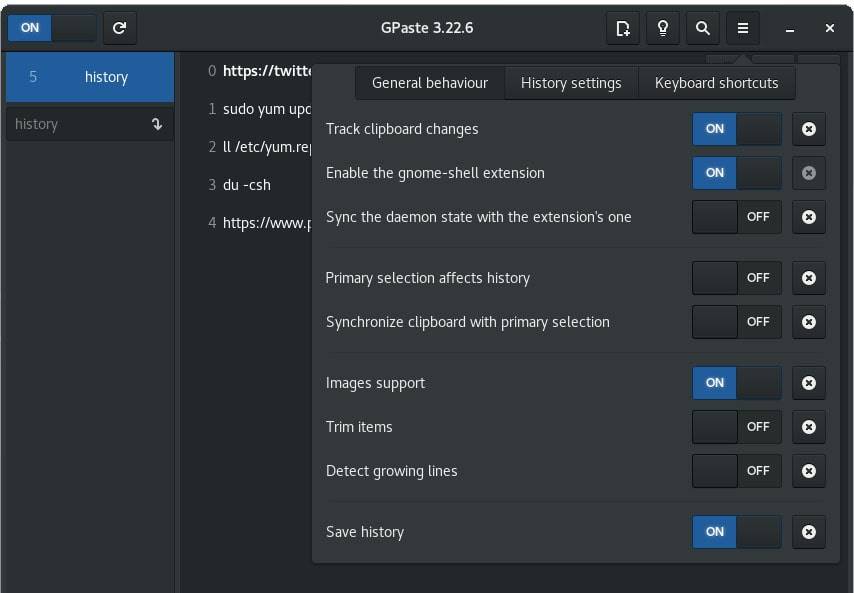
Task: Click the lightbulb about icon
Action: coord(662,28)
